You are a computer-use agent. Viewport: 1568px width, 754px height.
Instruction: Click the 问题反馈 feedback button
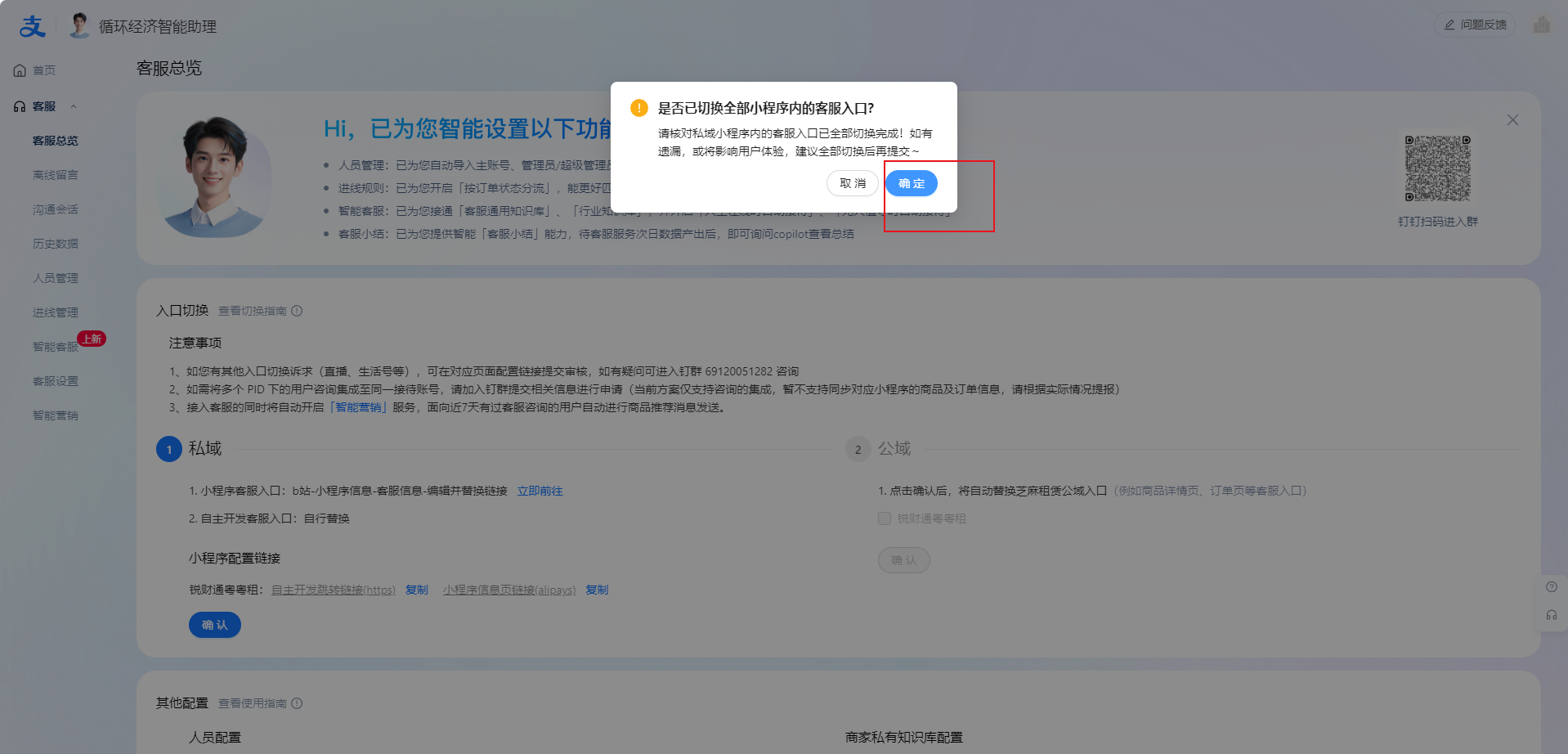pyautogui.click(x=1474, y=25)
